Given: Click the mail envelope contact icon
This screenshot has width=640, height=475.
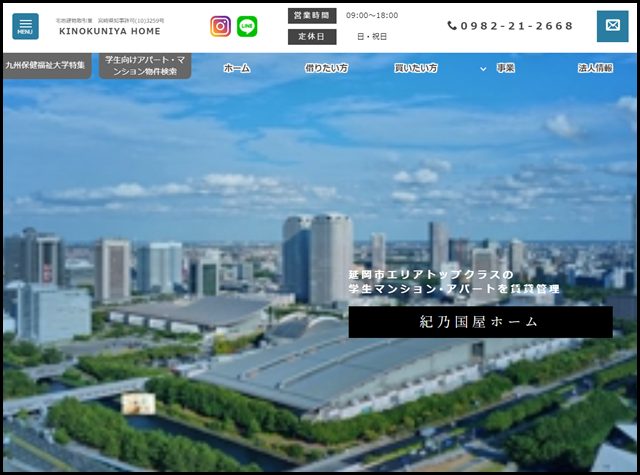Looking at the screenshot, I should coord(612,26).
